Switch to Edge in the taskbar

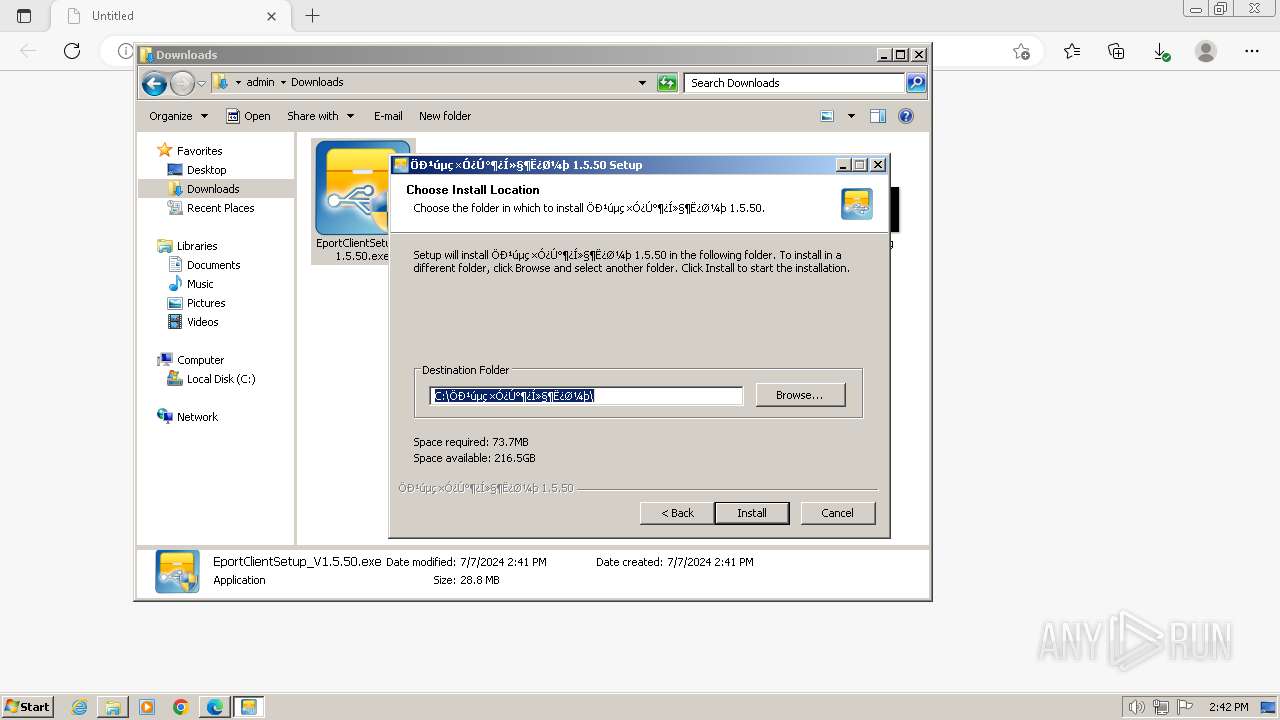pos(215,707)
